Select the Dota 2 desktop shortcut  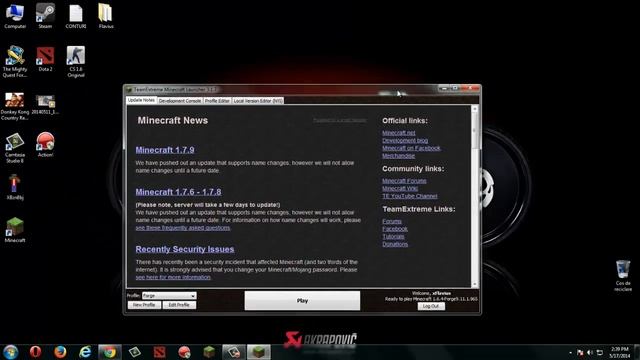[45, 60]
